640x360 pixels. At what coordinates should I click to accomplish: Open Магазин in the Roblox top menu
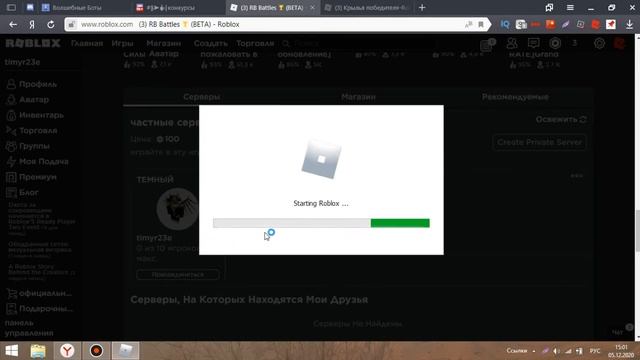coord(163,43)
